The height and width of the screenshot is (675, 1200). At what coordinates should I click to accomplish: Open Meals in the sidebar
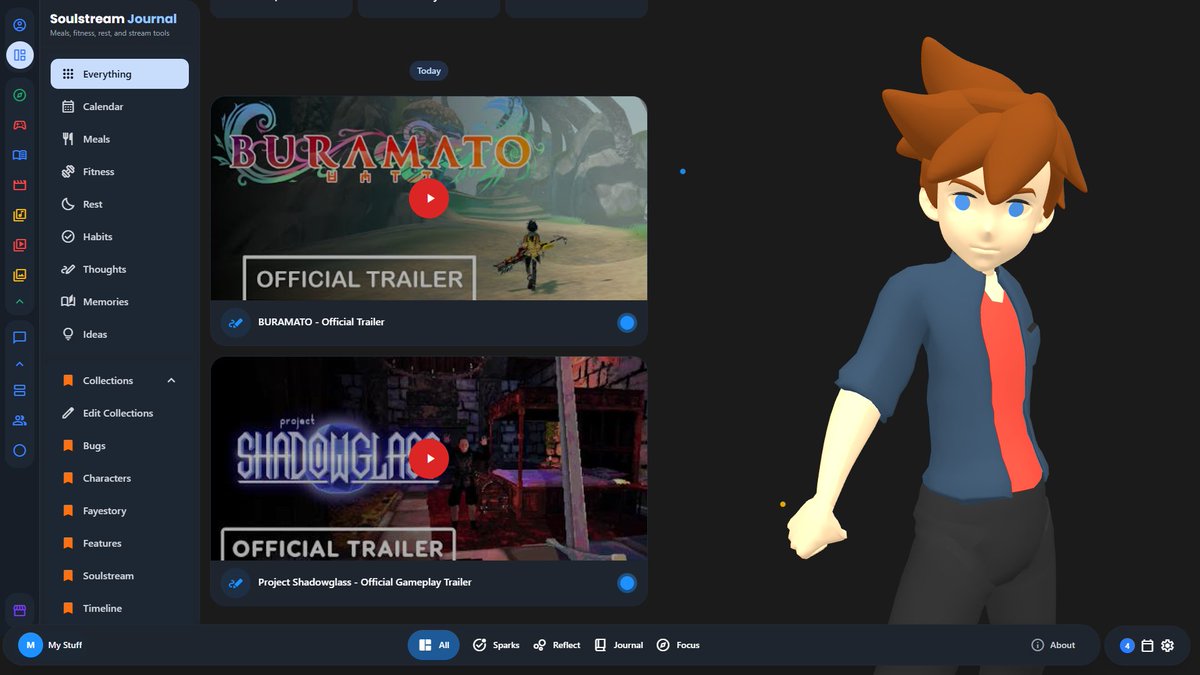pyautogui.click(x=120, y=139)
